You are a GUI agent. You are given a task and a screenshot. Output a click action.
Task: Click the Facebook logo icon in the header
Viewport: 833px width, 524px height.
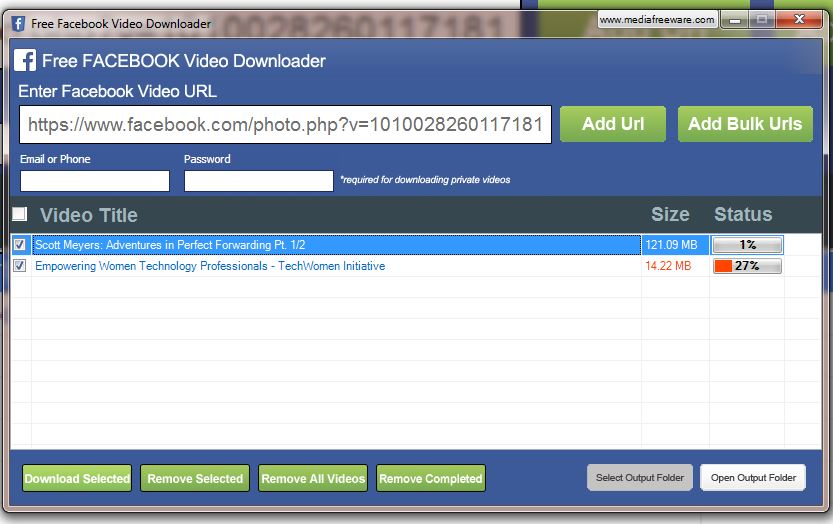[x=25, y=61]
